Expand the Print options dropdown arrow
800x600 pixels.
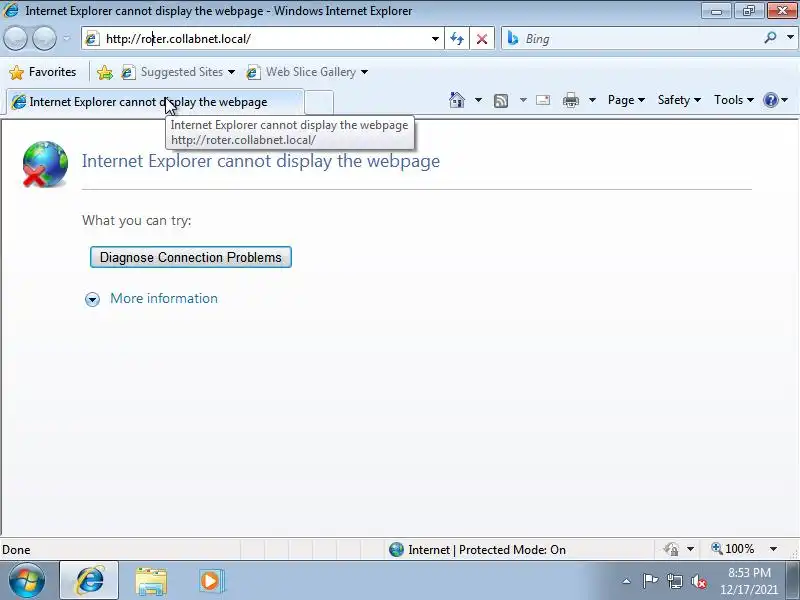click(x=592, y=100)
